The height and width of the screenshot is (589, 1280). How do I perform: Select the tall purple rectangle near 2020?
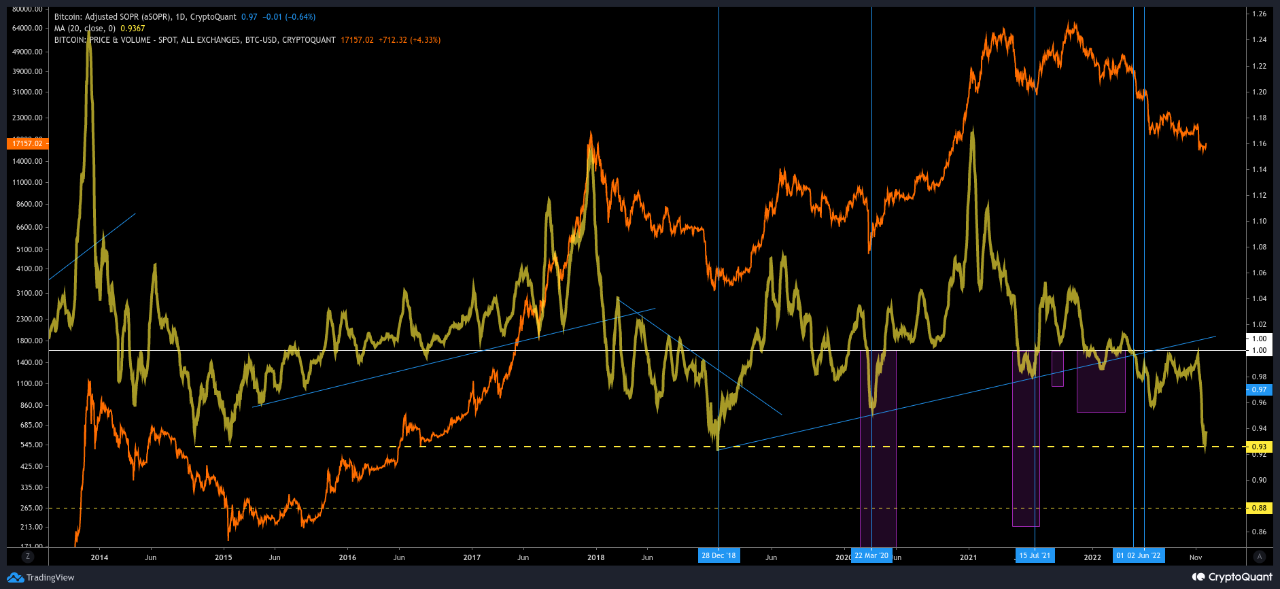(879, 450)
